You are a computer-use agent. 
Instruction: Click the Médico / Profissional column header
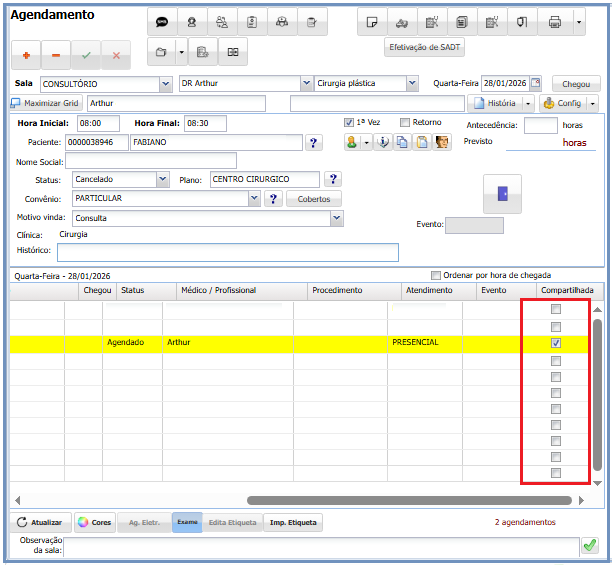(x=218, y=290)
